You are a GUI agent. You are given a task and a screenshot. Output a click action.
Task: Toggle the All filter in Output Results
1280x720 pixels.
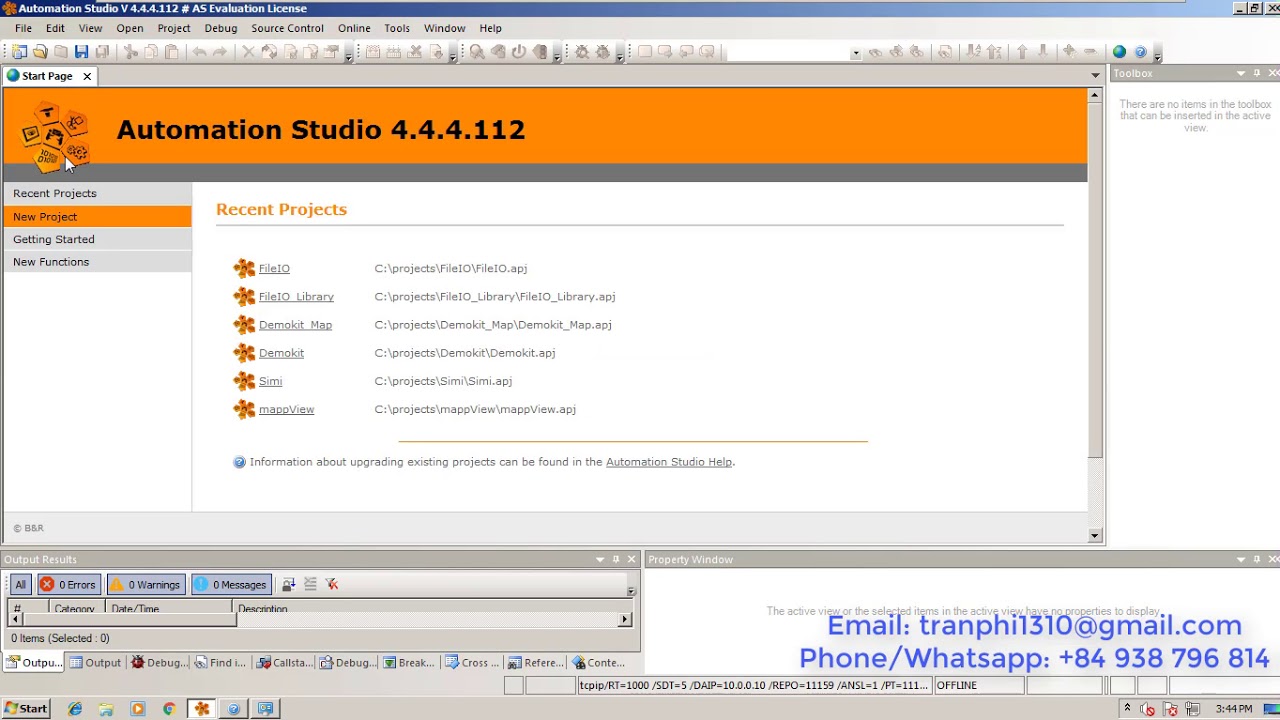point(20,585)
